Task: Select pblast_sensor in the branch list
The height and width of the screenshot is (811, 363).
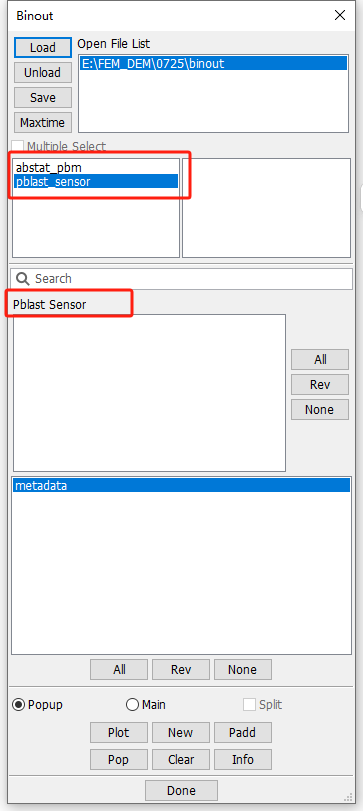Action: (x=96, y=182)
